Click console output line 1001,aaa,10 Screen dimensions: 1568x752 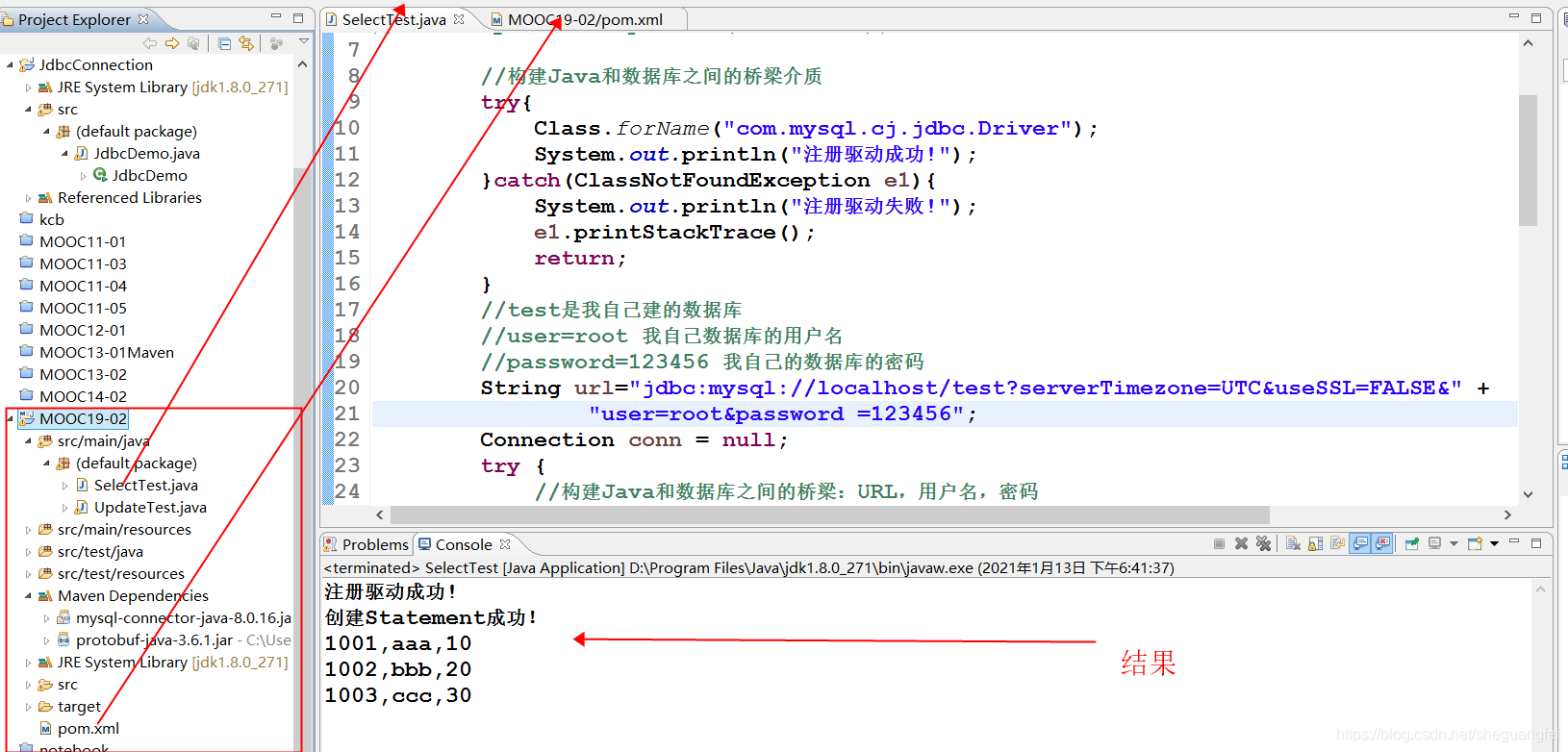(398, 643)
